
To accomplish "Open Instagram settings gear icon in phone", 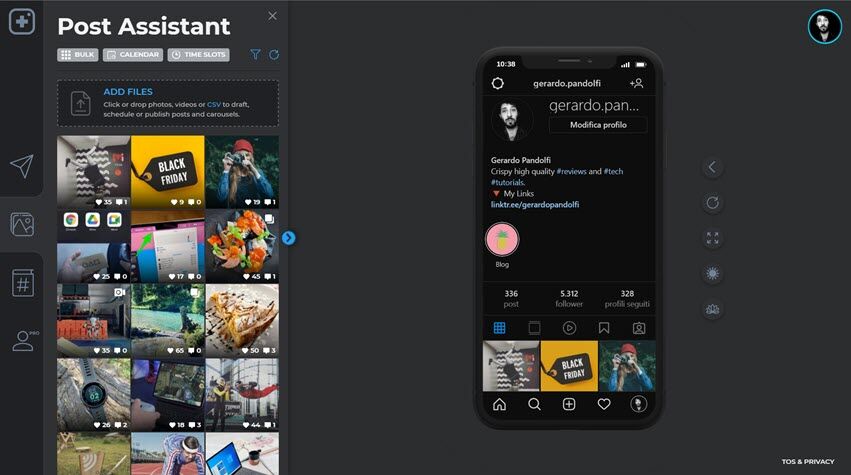I will pos(497,83).
